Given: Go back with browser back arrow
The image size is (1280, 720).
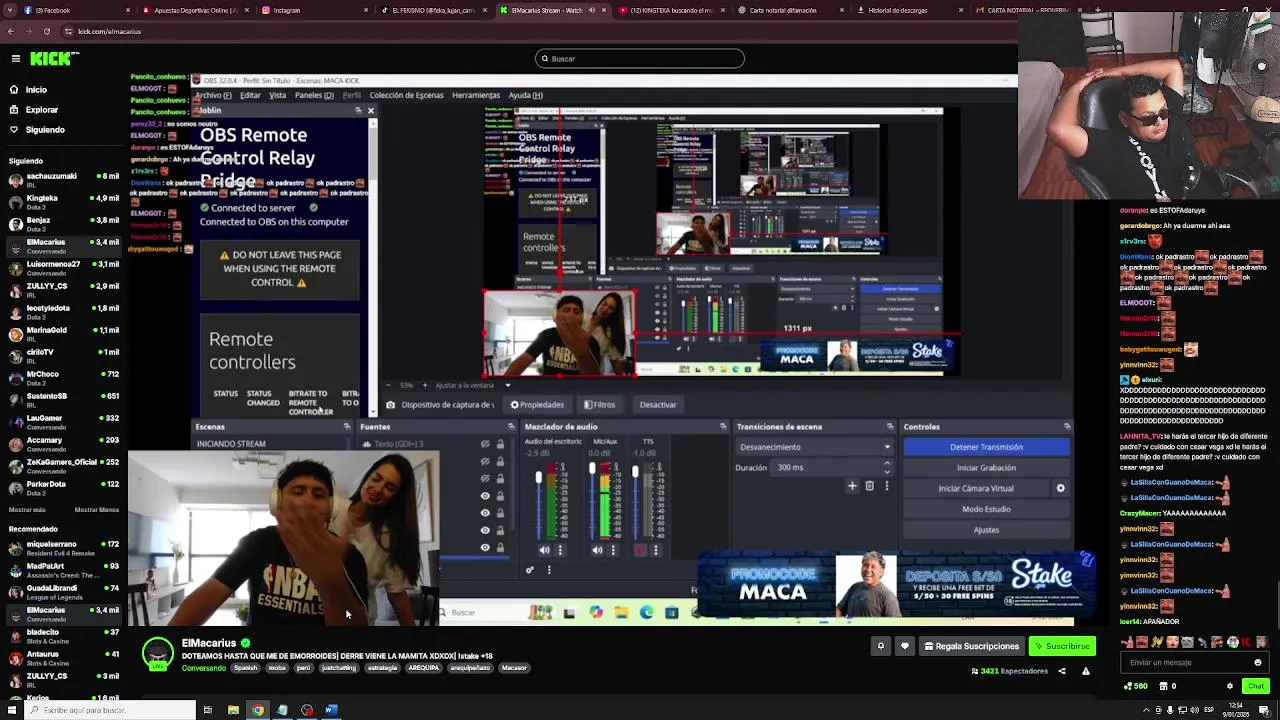Looking at the screenshot, I should [11, 31].
